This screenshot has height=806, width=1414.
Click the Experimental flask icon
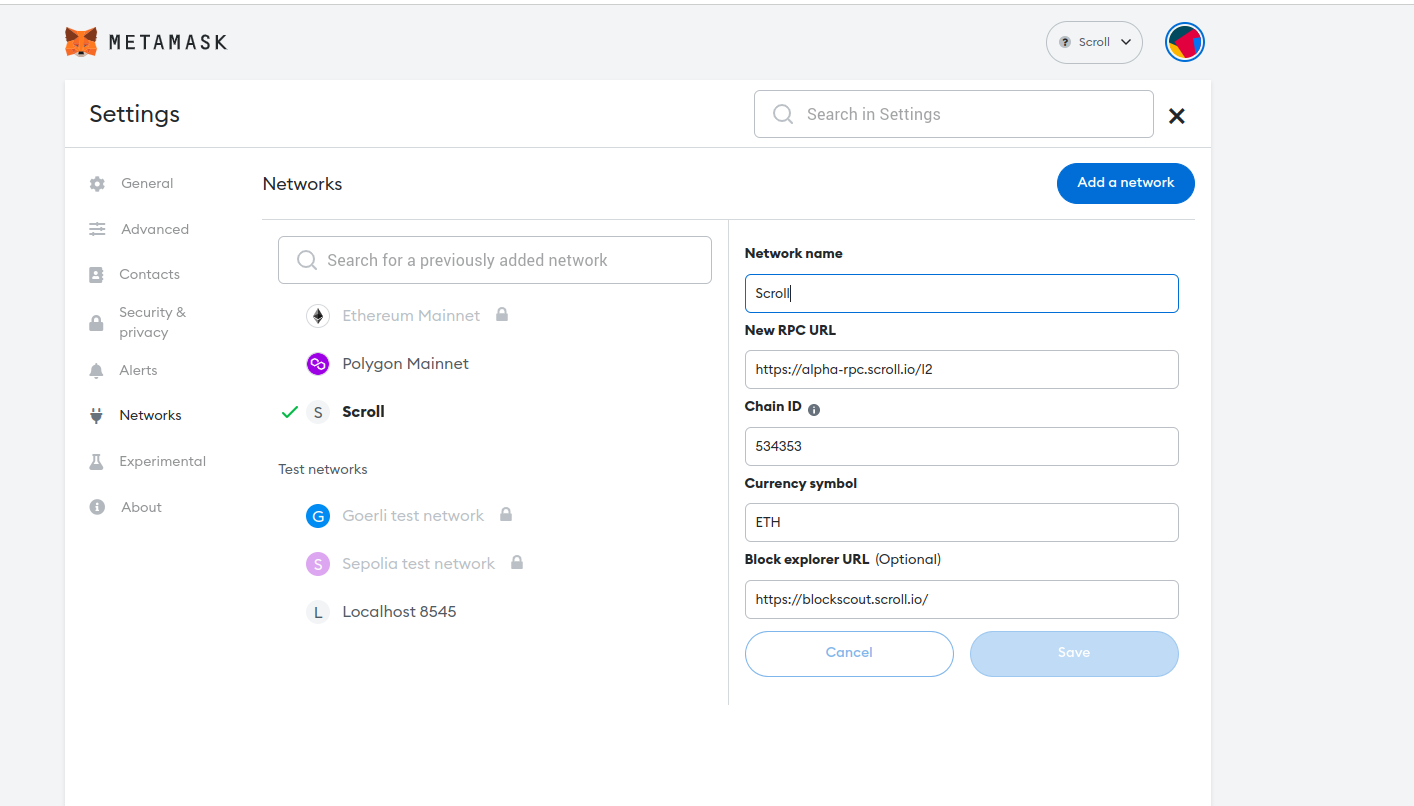point(96,462)
